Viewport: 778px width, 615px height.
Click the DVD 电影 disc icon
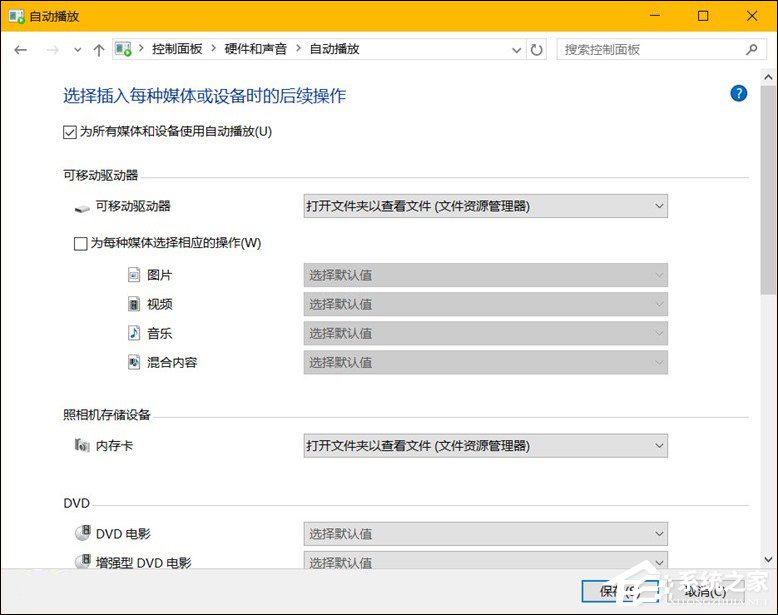(81, 534)
